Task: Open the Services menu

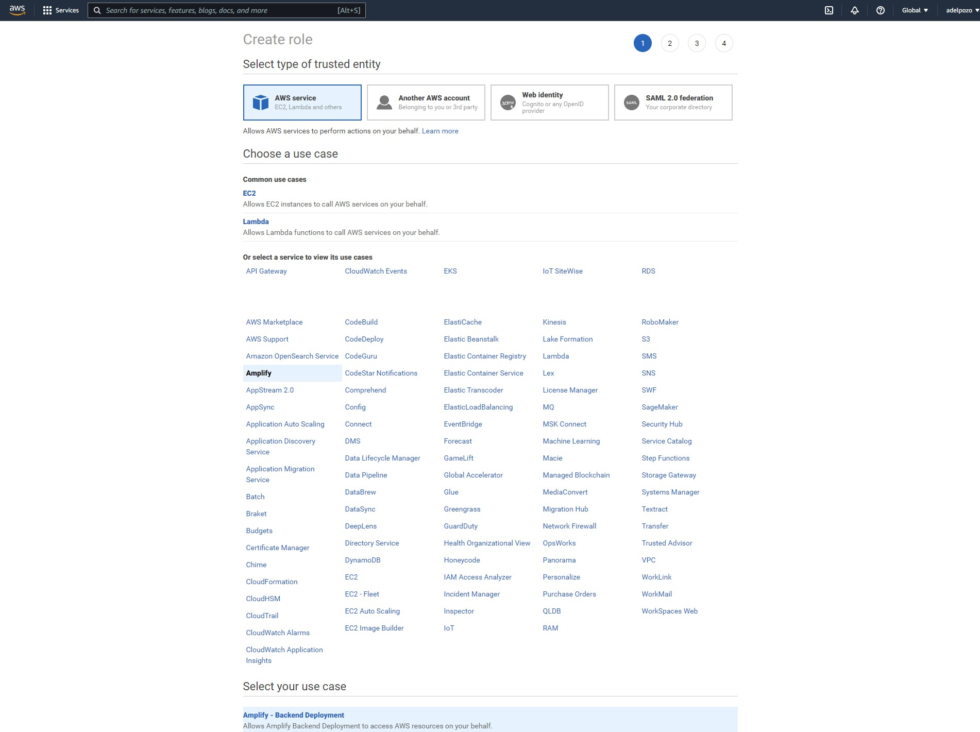Action: (x=62, y=10)
